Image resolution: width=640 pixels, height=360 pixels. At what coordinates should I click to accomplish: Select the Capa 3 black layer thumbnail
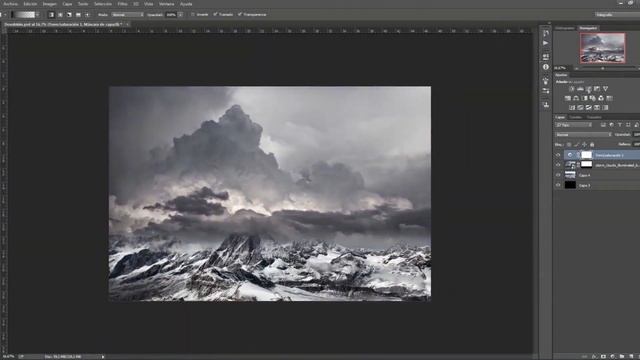[x=570, y=185]
